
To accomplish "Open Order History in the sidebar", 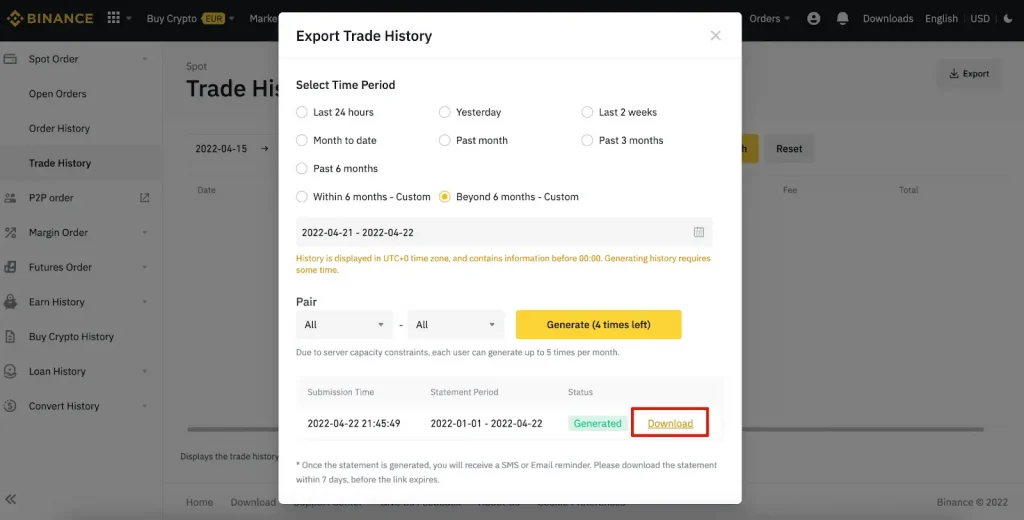I will (59, 128).
